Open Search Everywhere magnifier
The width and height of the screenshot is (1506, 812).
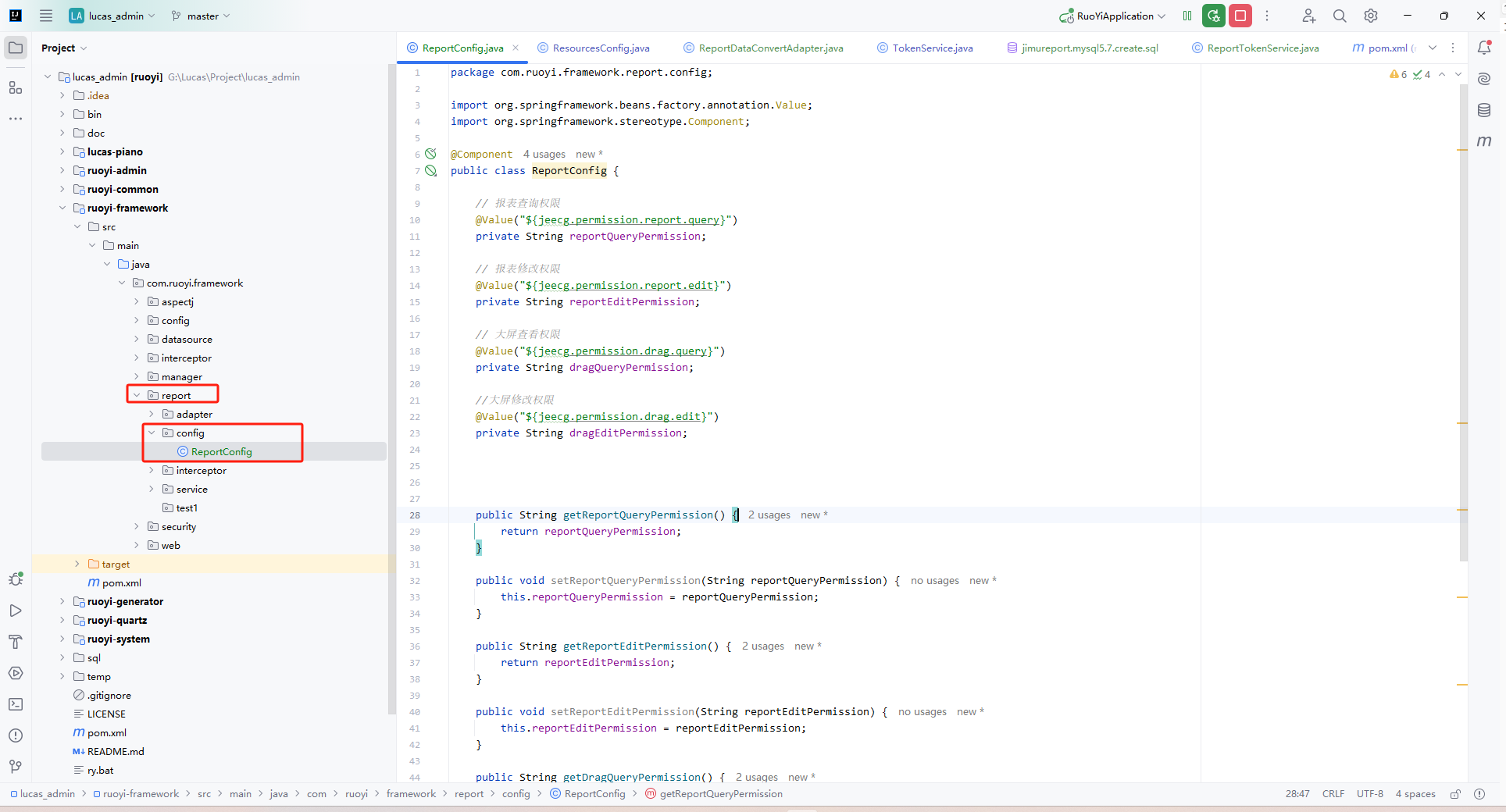[x=1340, y=16]
